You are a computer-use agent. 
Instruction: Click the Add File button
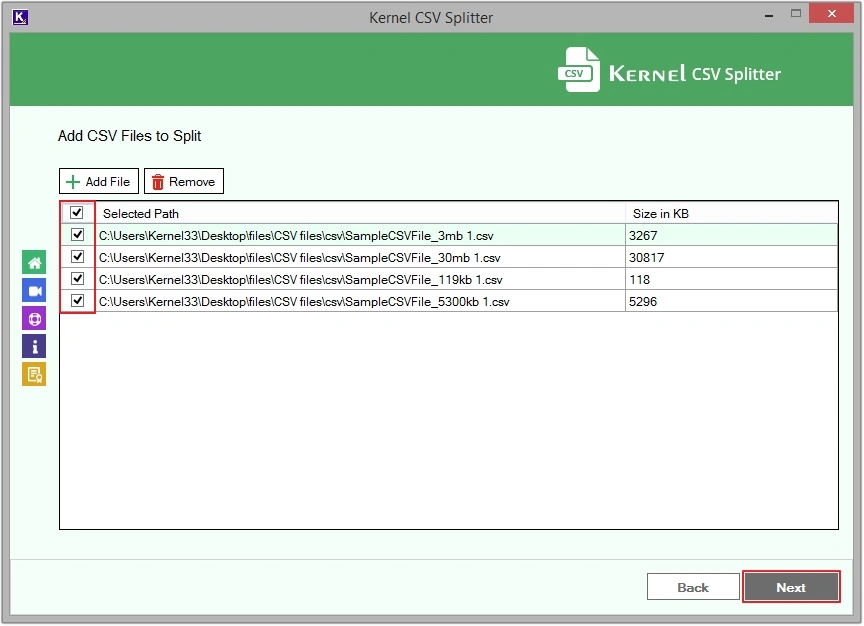click(x=98, y=181)
